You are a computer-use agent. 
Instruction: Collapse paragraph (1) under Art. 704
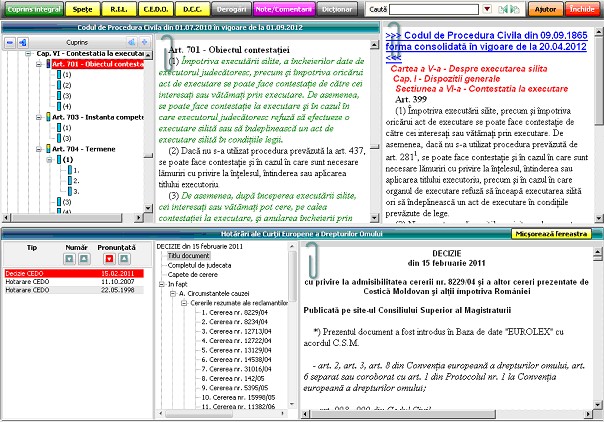pos(49,159)
